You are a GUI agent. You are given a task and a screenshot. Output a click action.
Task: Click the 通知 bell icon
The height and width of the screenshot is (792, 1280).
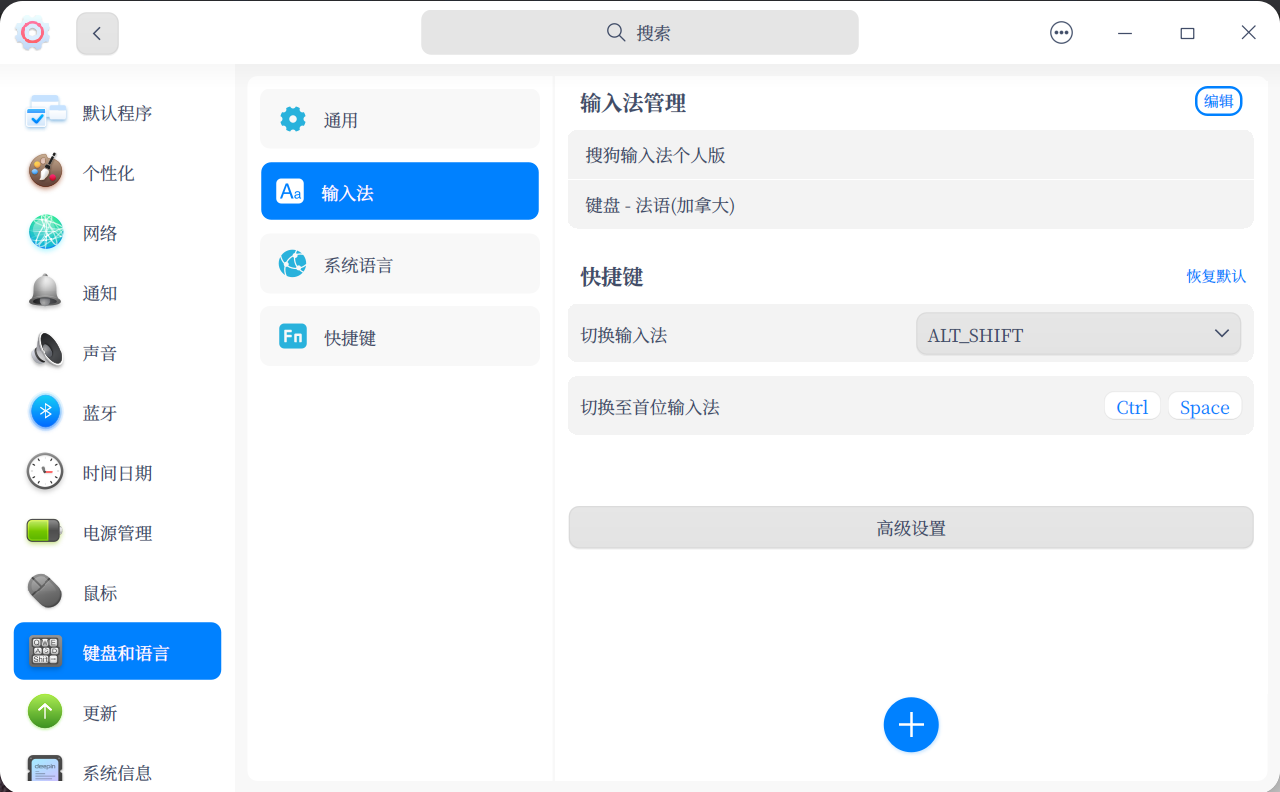pyautogui.click(x=45, y=291)
